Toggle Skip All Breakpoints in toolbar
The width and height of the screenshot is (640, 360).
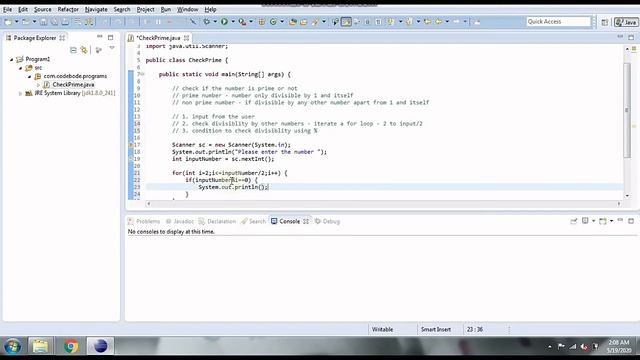[193, 22]
